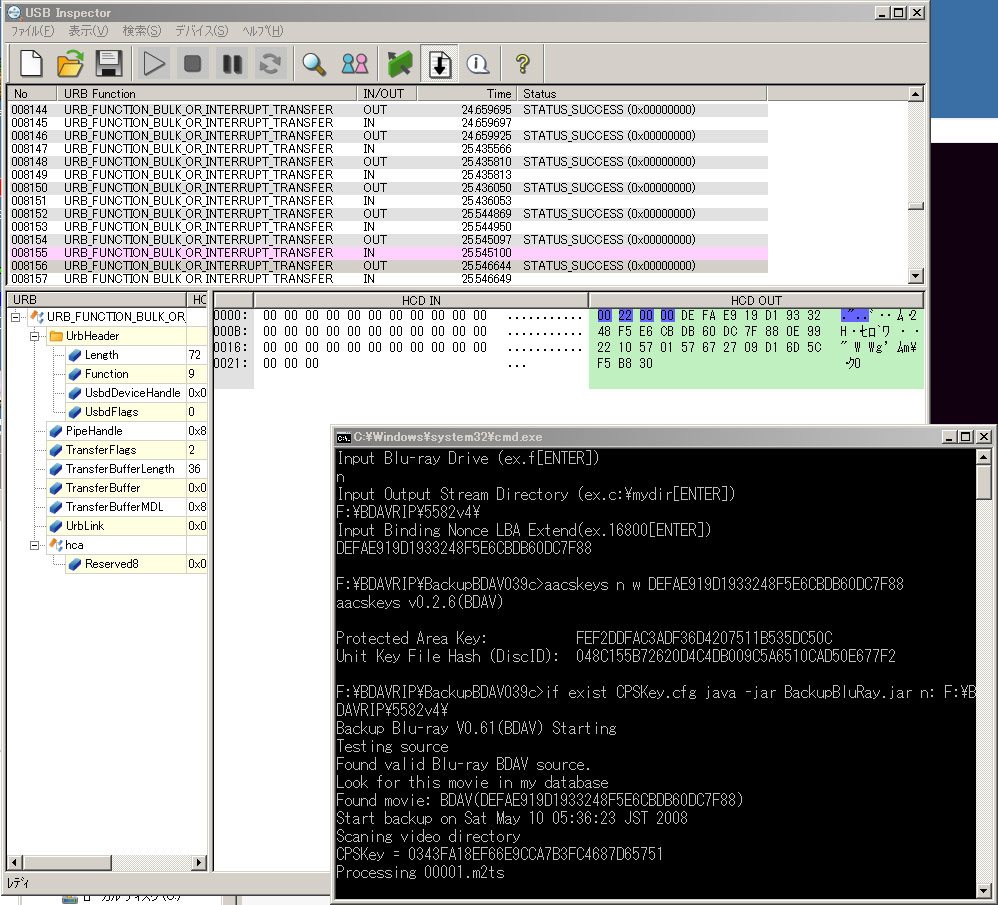Open the デバイス(S) menu
The width and height of the screenshot is (998, 905).
point(201,31)
